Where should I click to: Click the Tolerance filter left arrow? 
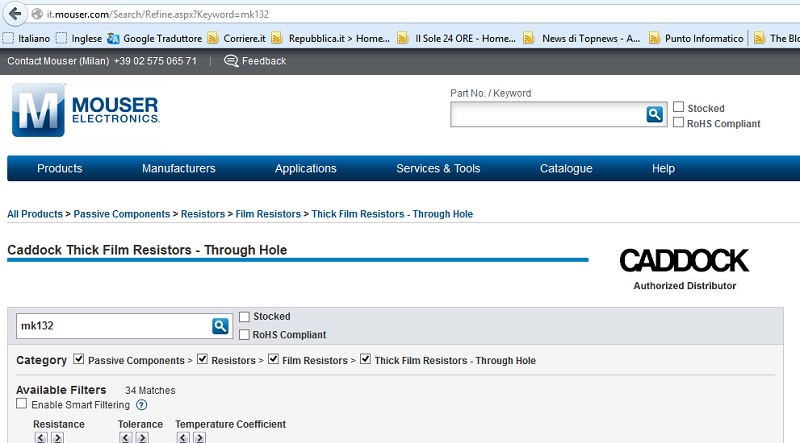click(x=126, y=438)
